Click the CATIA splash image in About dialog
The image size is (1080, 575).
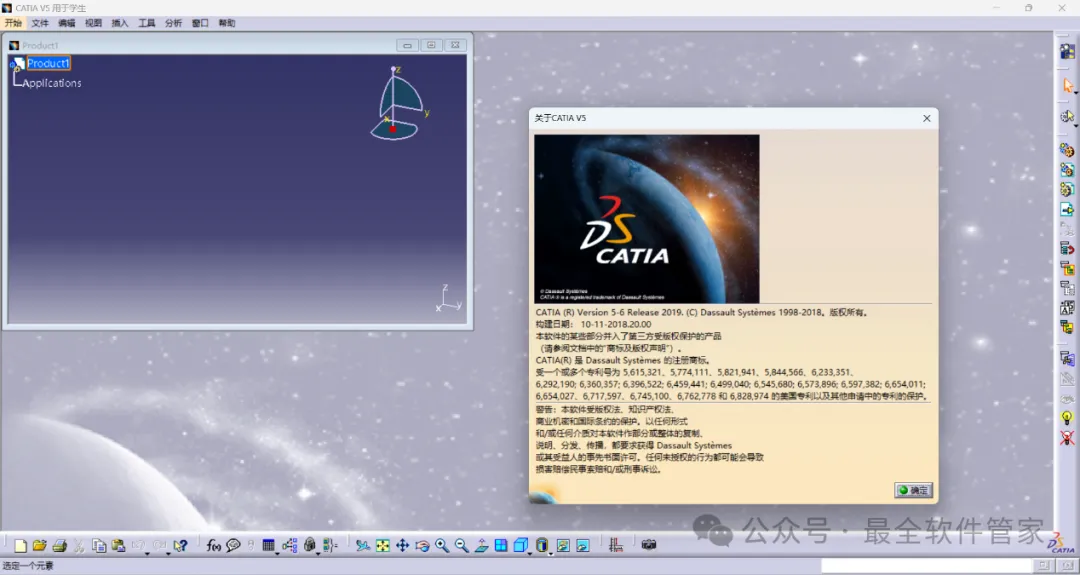coord(647,218)
